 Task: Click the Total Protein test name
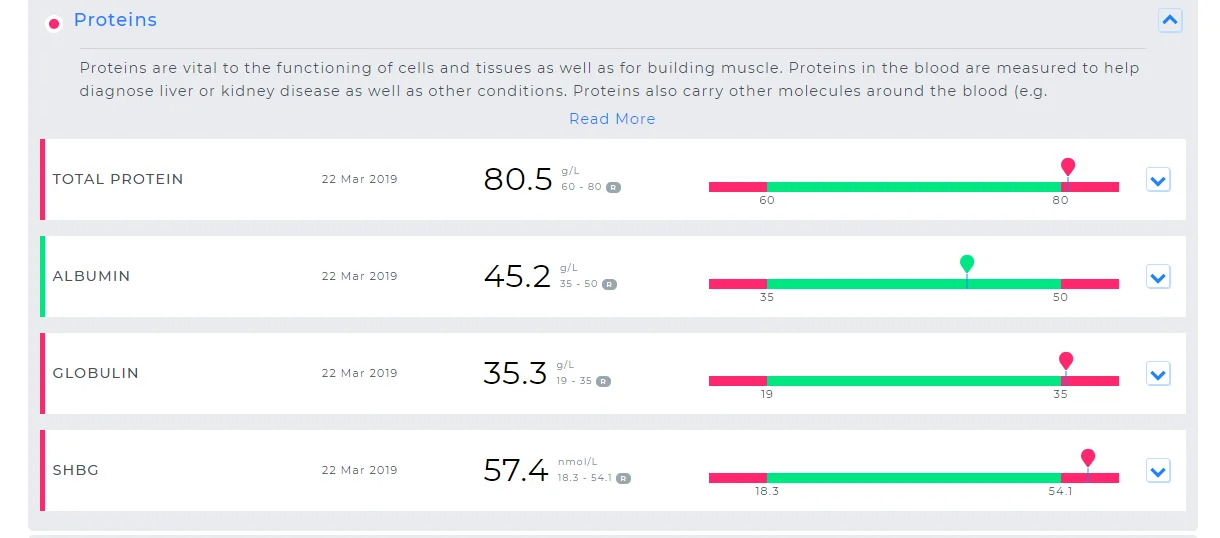[x=118, y=180]
